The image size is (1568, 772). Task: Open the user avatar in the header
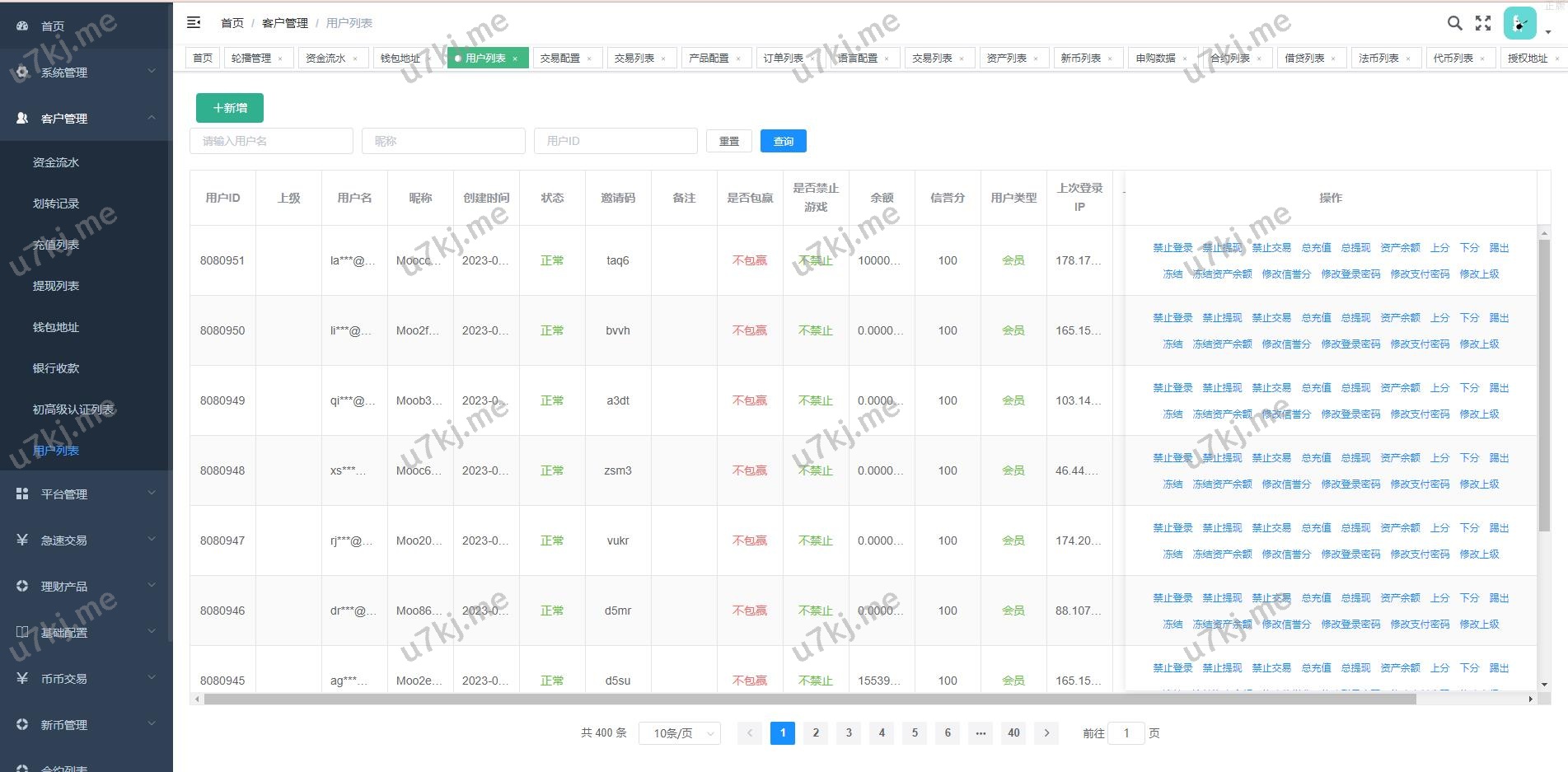tap(1519, 23)
